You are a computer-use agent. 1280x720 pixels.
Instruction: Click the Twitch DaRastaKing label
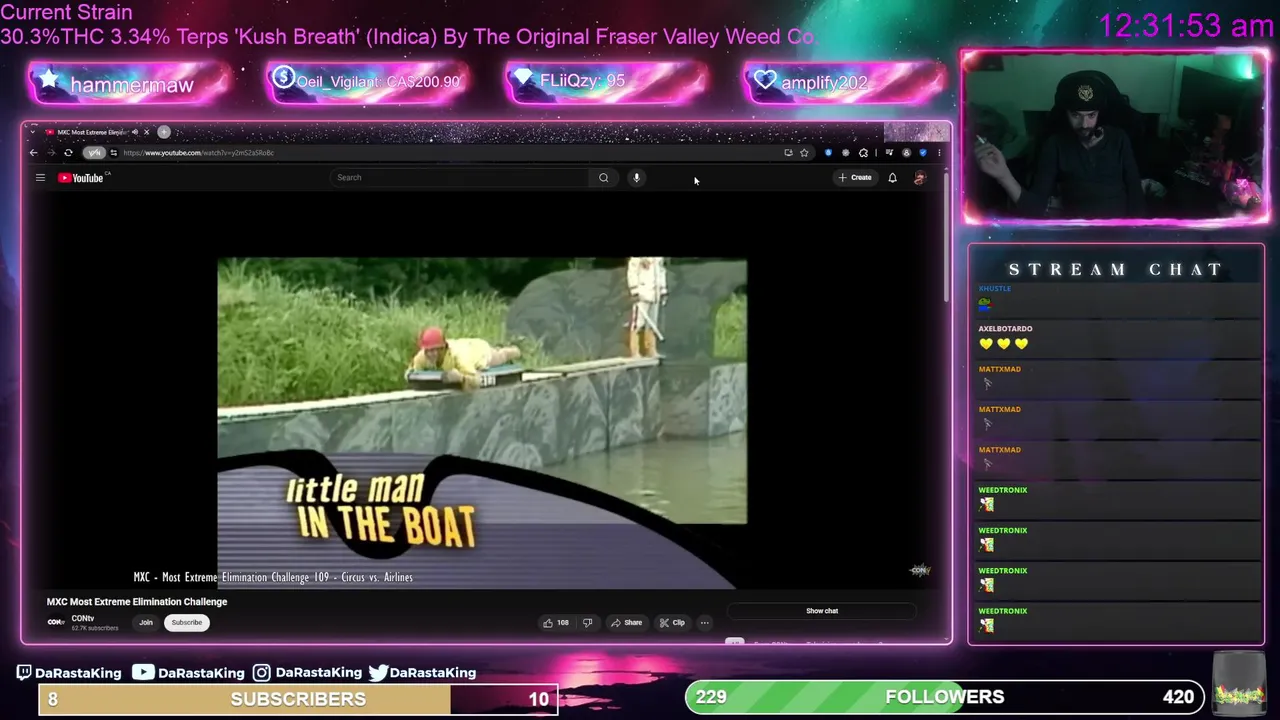(x=68, y=673)
